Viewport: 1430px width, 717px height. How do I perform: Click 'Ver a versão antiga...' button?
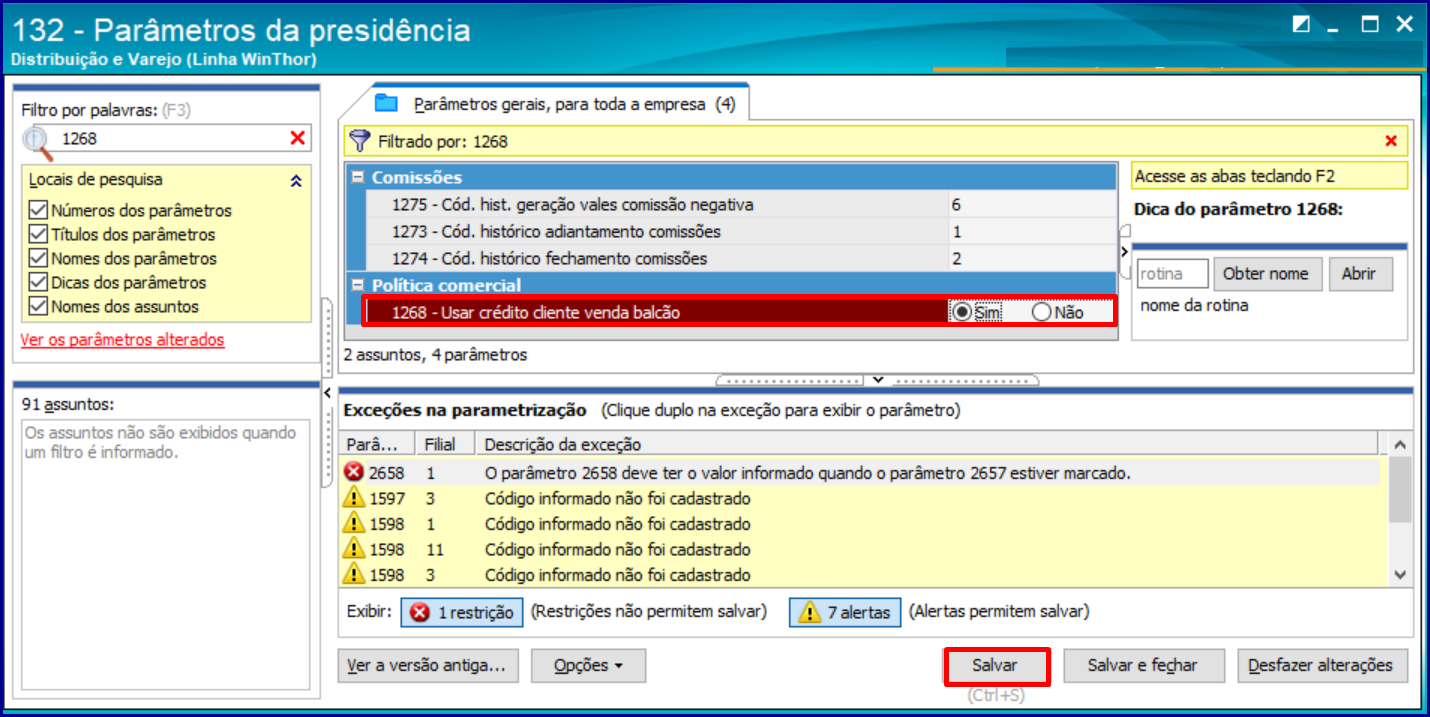[429, 665]
